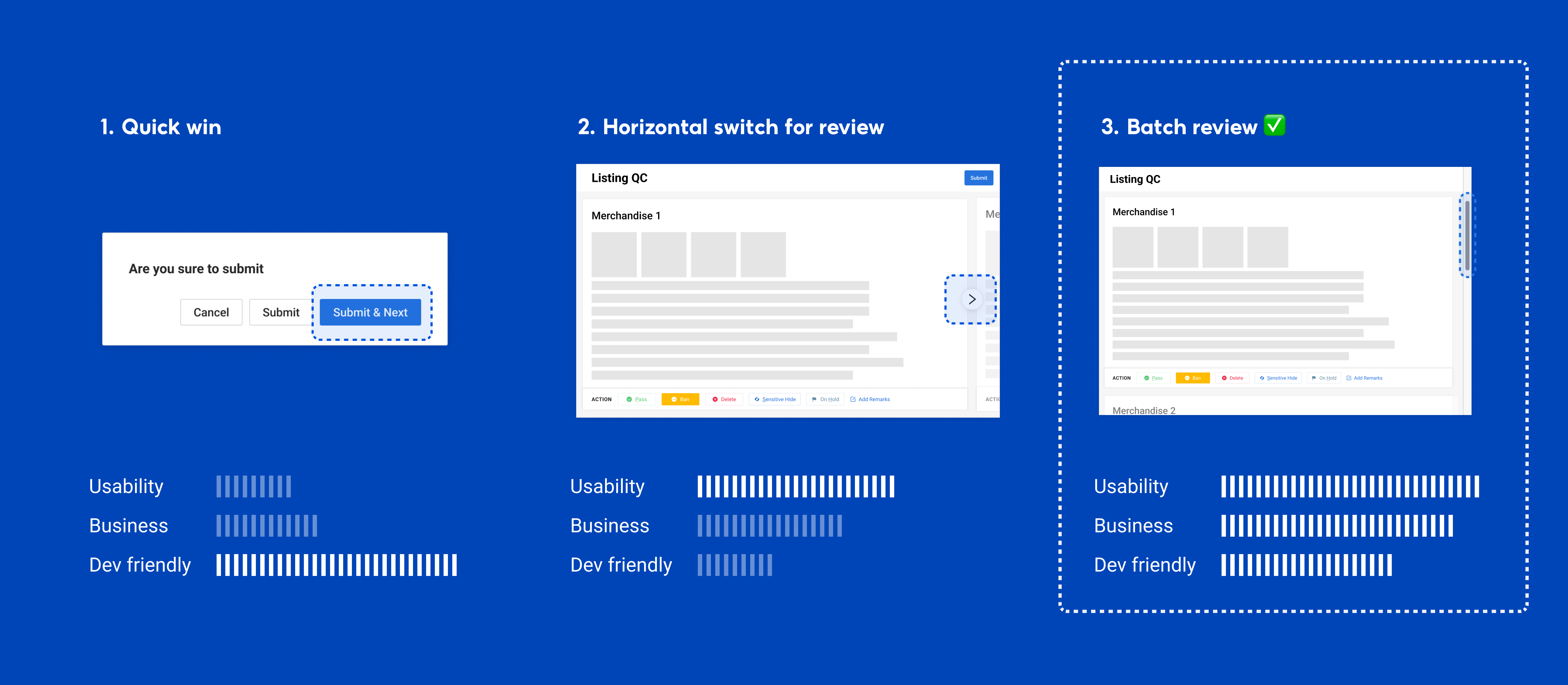
Task: Select first image thumbnail in Horizontal switch Merchandise 1
Action: pos(614,254)
